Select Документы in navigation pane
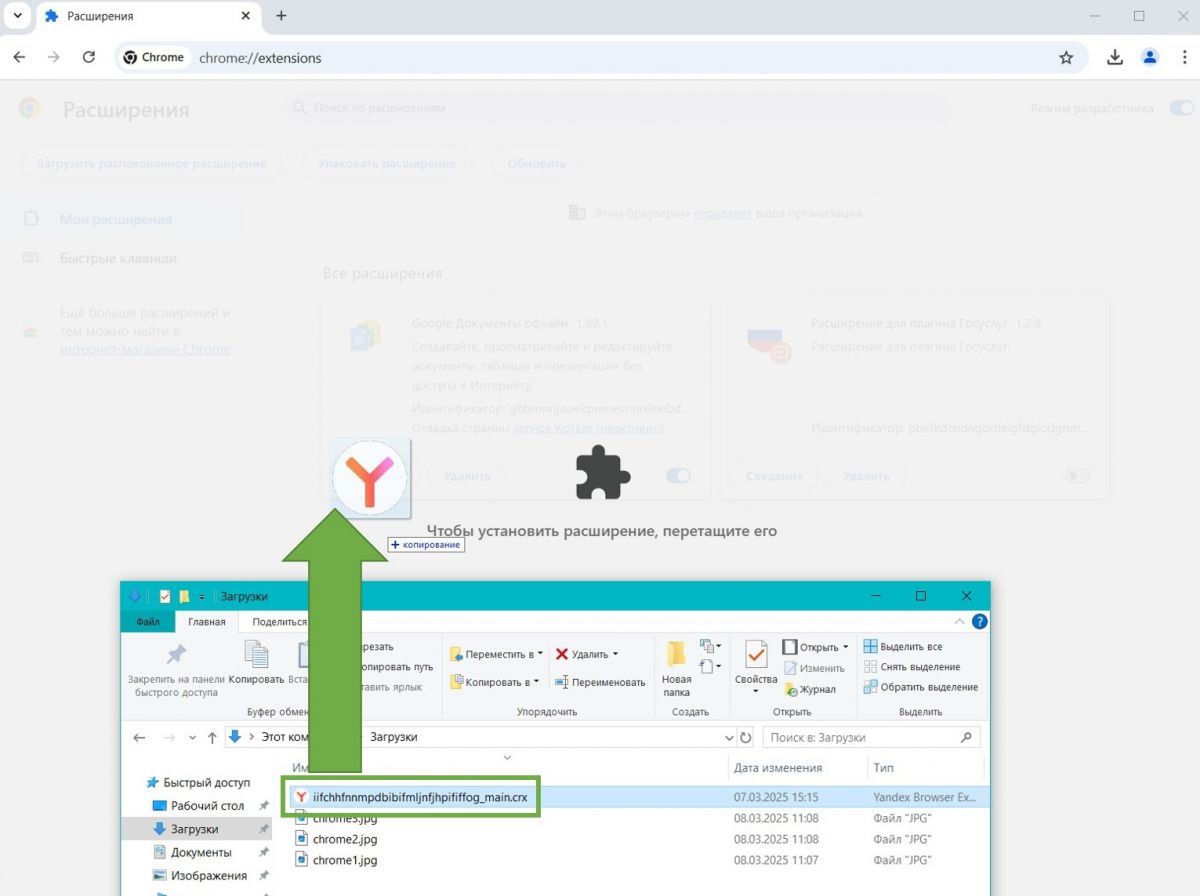1200x896 pixels. [x=201, y=852]
